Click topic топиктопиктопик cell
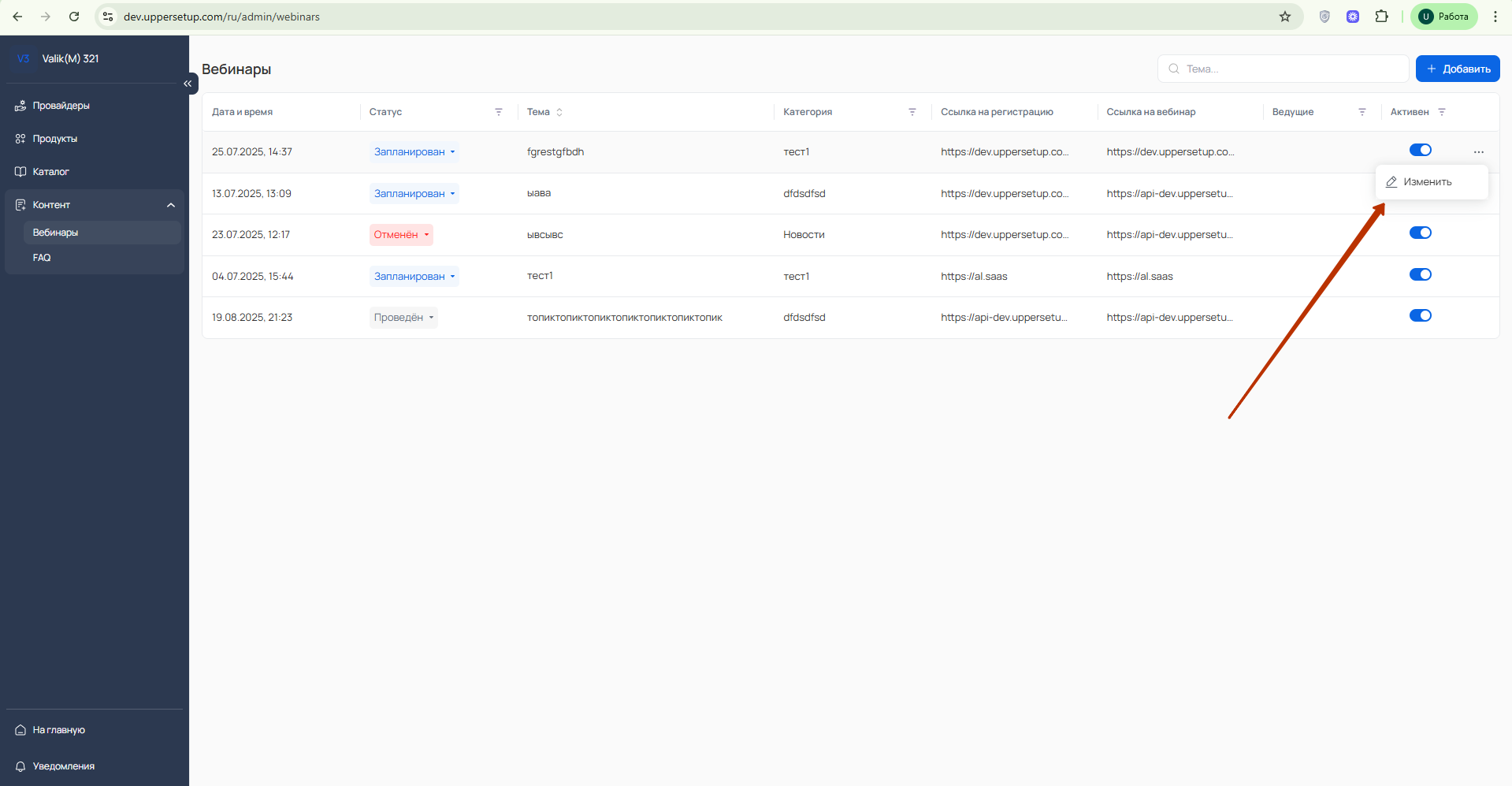 (625, 318)
